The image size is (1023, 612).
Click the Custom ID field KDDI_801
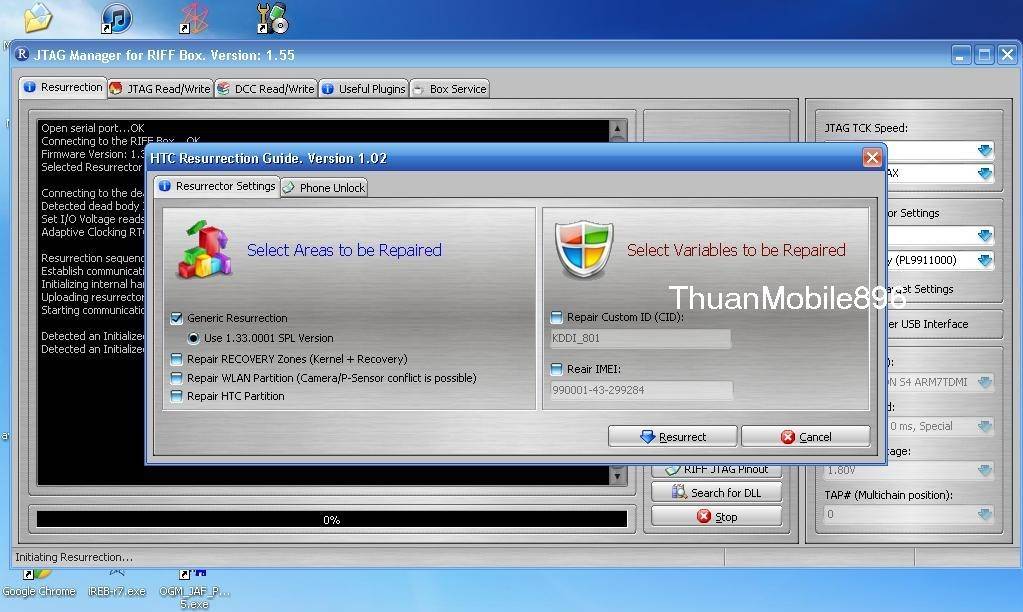(641, 339)
